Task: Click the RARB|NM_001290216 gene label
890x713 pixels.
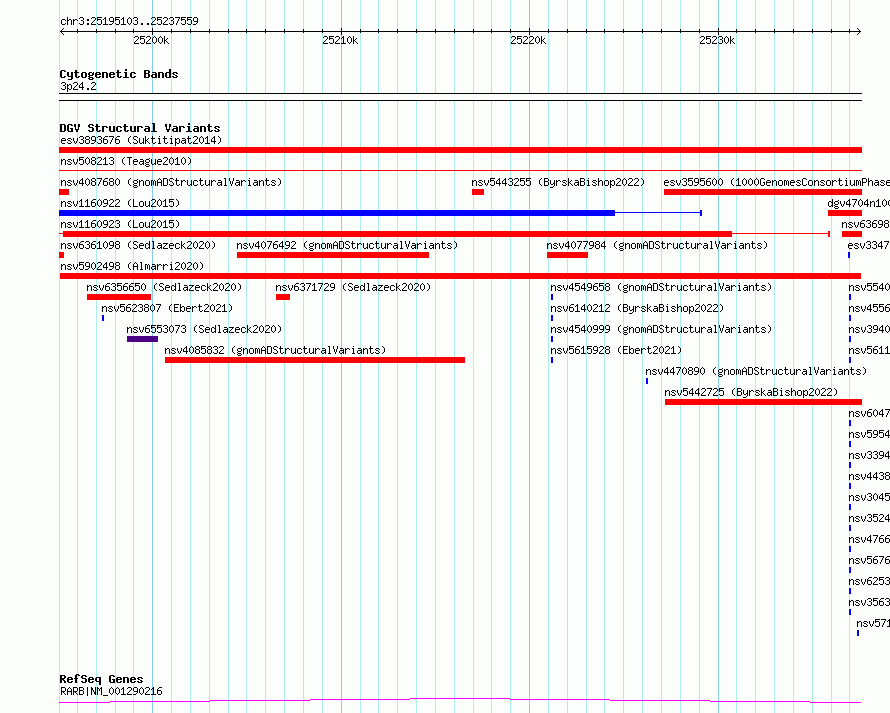Action: click(x=111, y=691)
